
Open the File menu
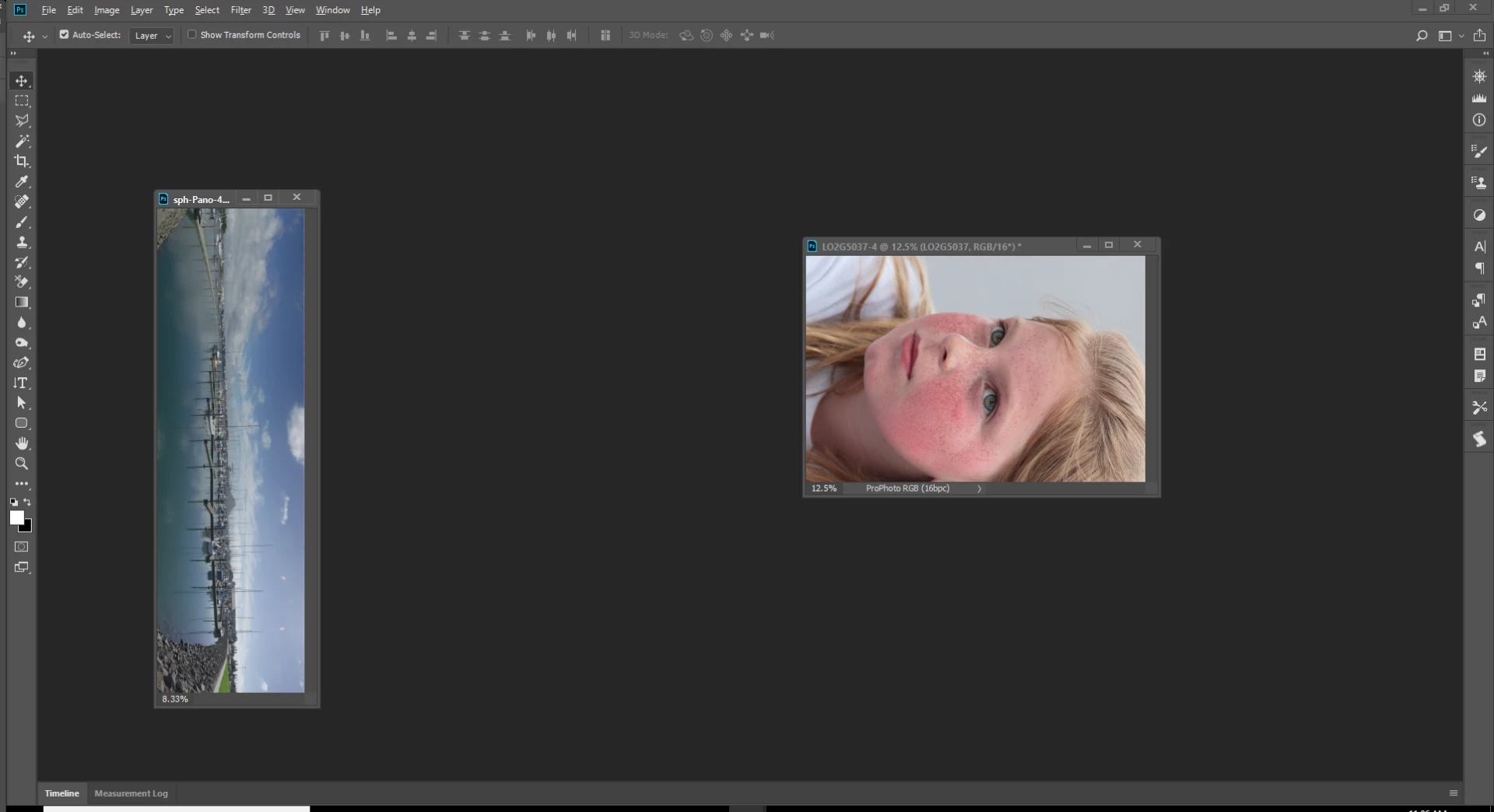(x=48, y=10)
